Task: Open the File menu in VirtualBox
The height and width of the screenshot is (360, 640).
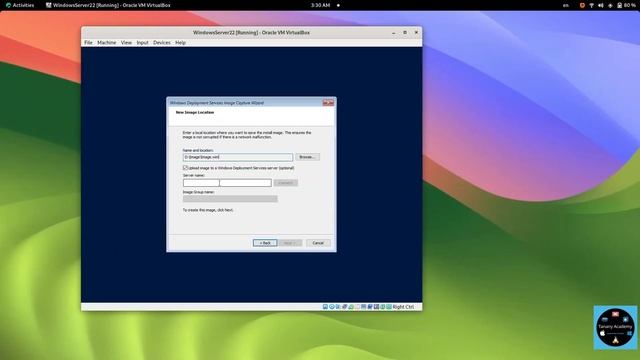Action: (x=88, y=42)
